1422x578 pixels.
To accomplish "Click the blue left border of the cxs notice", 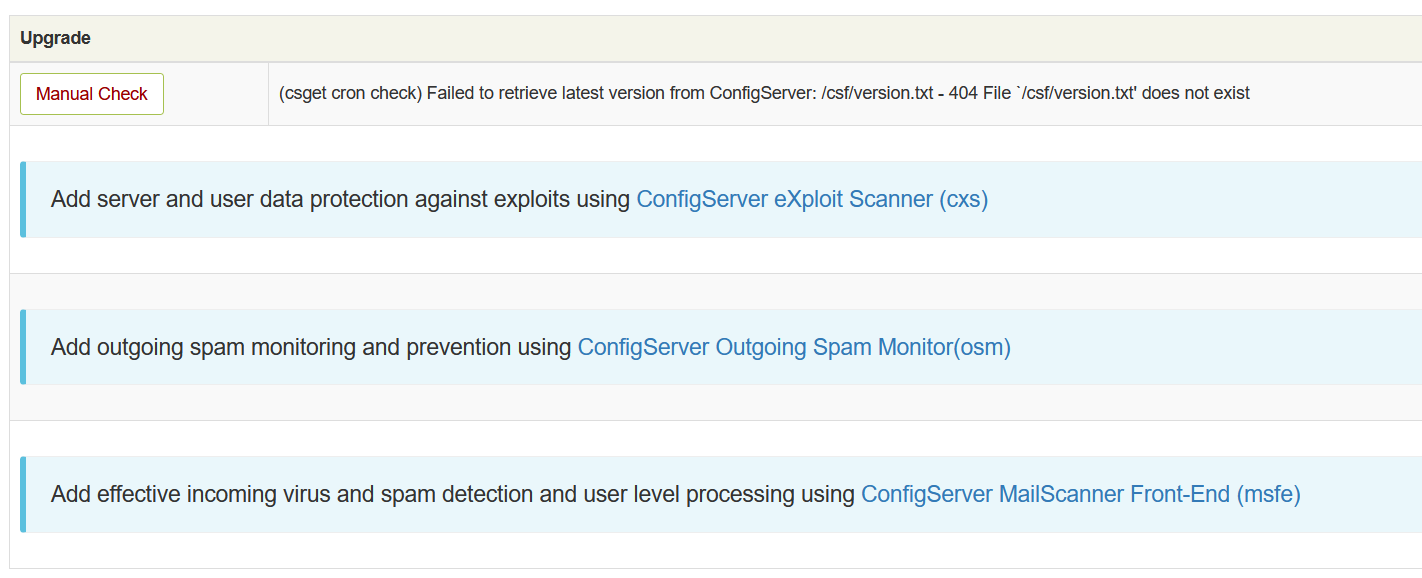I will [x=23, y=199].
